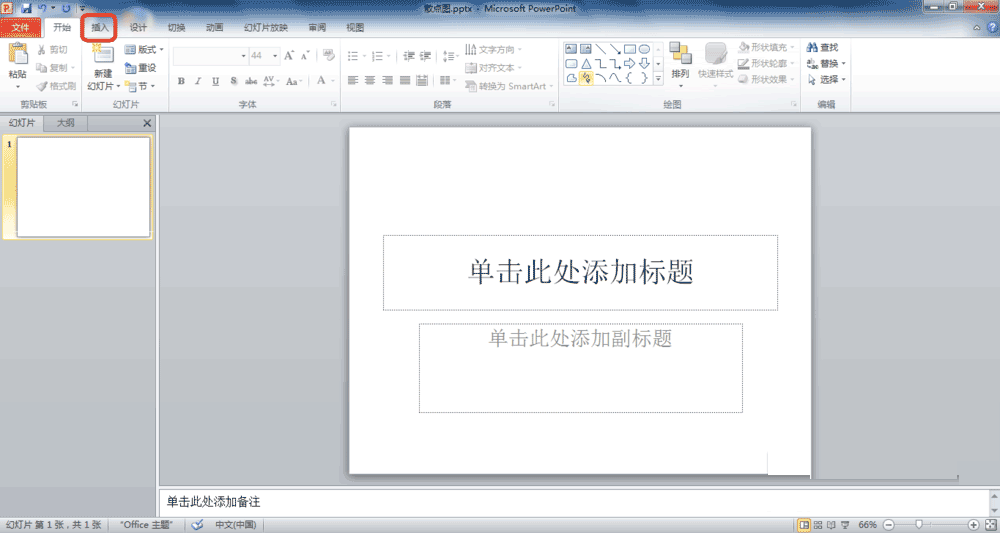Image resolution: width=1000 pixels, height=533 pixels.
Task: Switch to the Insert (插入) tab
Action: (x=99, y=27)
